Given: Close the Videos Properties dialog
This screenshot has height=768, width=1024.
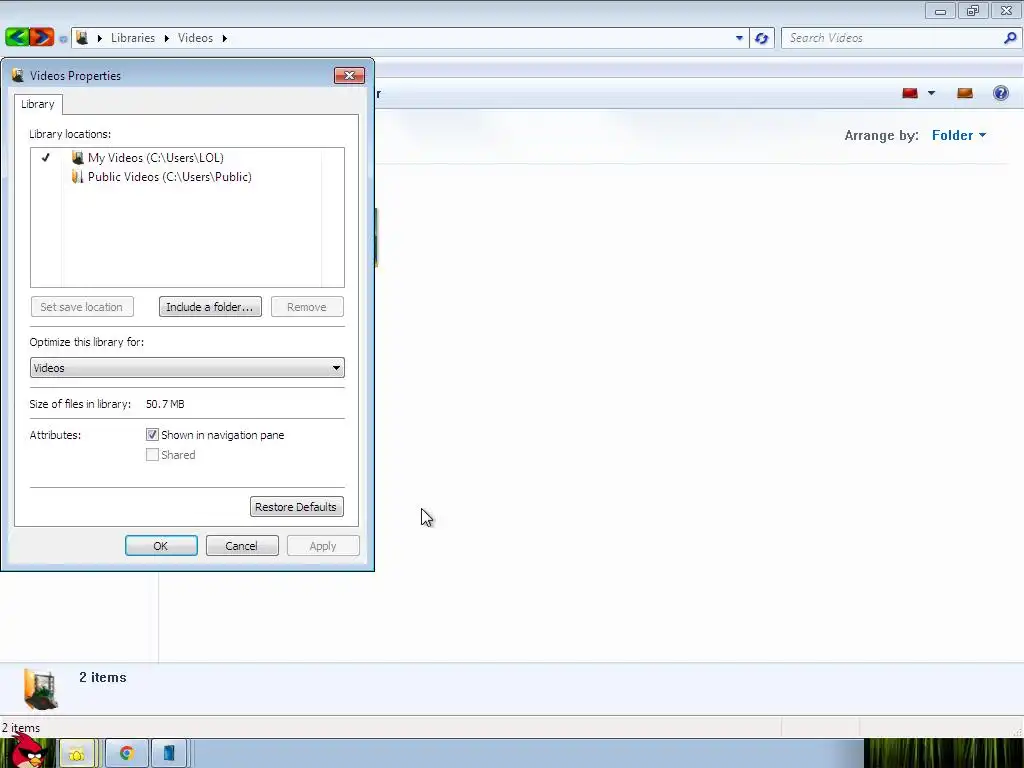Looking at the screenshot, I should click(x=349, y=76).
